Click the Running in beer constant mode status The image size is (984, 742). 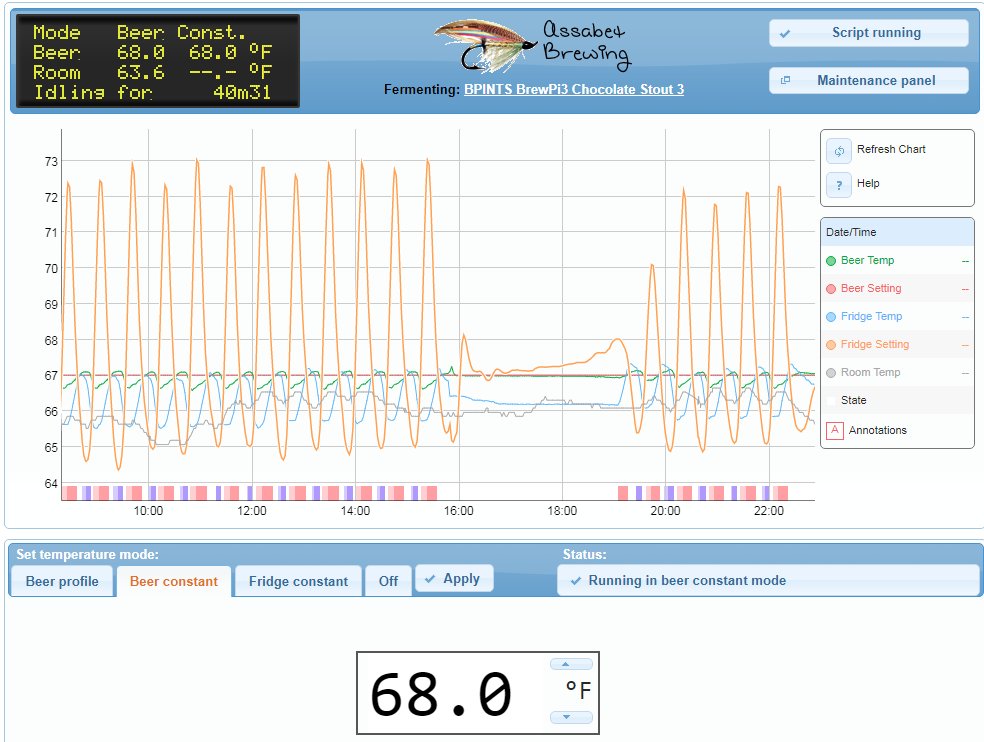(767, 581)
